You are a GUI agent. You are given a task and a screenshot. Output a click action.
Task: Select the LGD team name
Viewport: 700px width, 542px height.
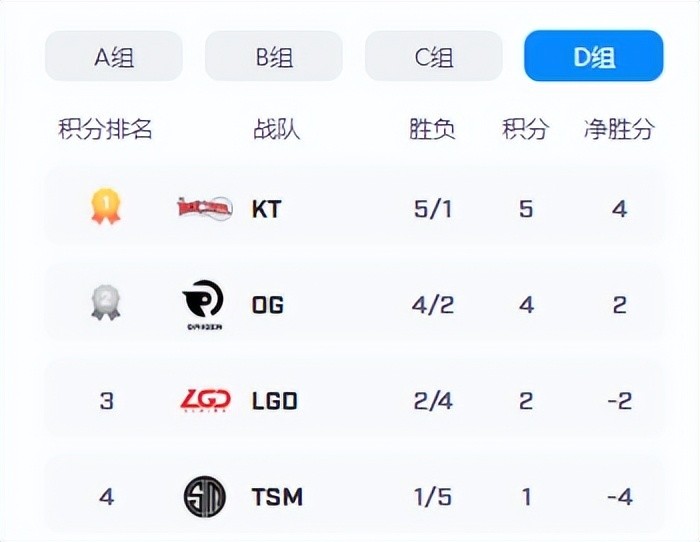(275, 401)
